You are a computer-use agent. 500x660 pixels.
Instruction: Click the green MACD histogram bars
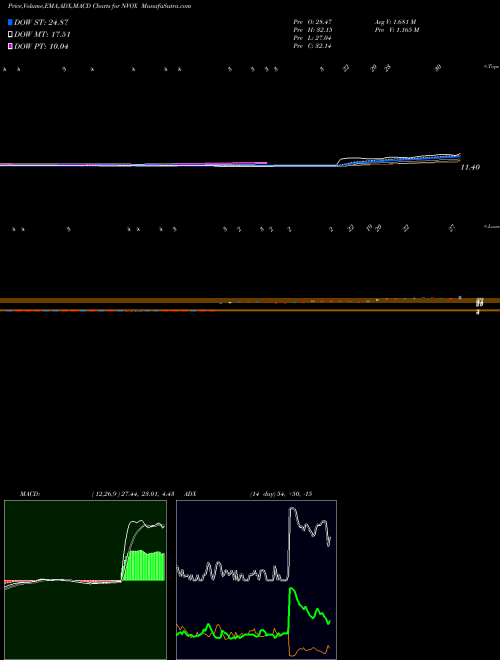click(143, 566)
